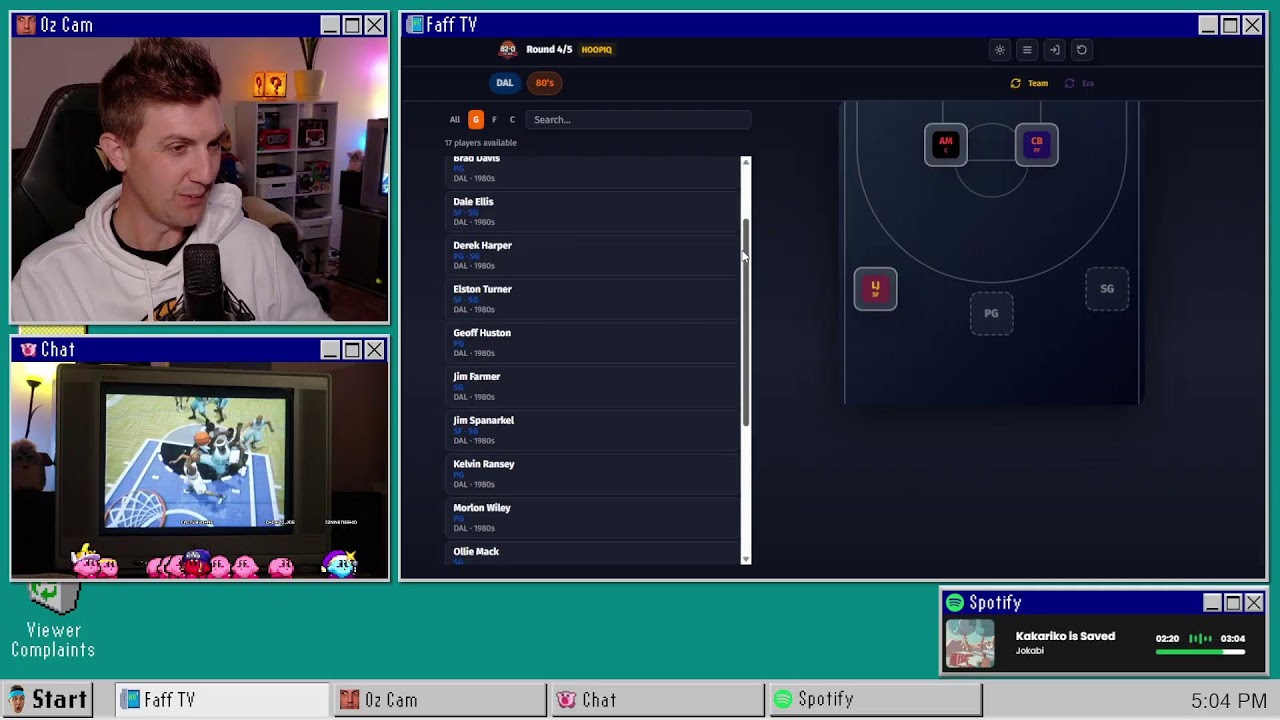1280x720 pixels.
Task: Choose Derek Harper from the list
Action: (x=594, y=255)
